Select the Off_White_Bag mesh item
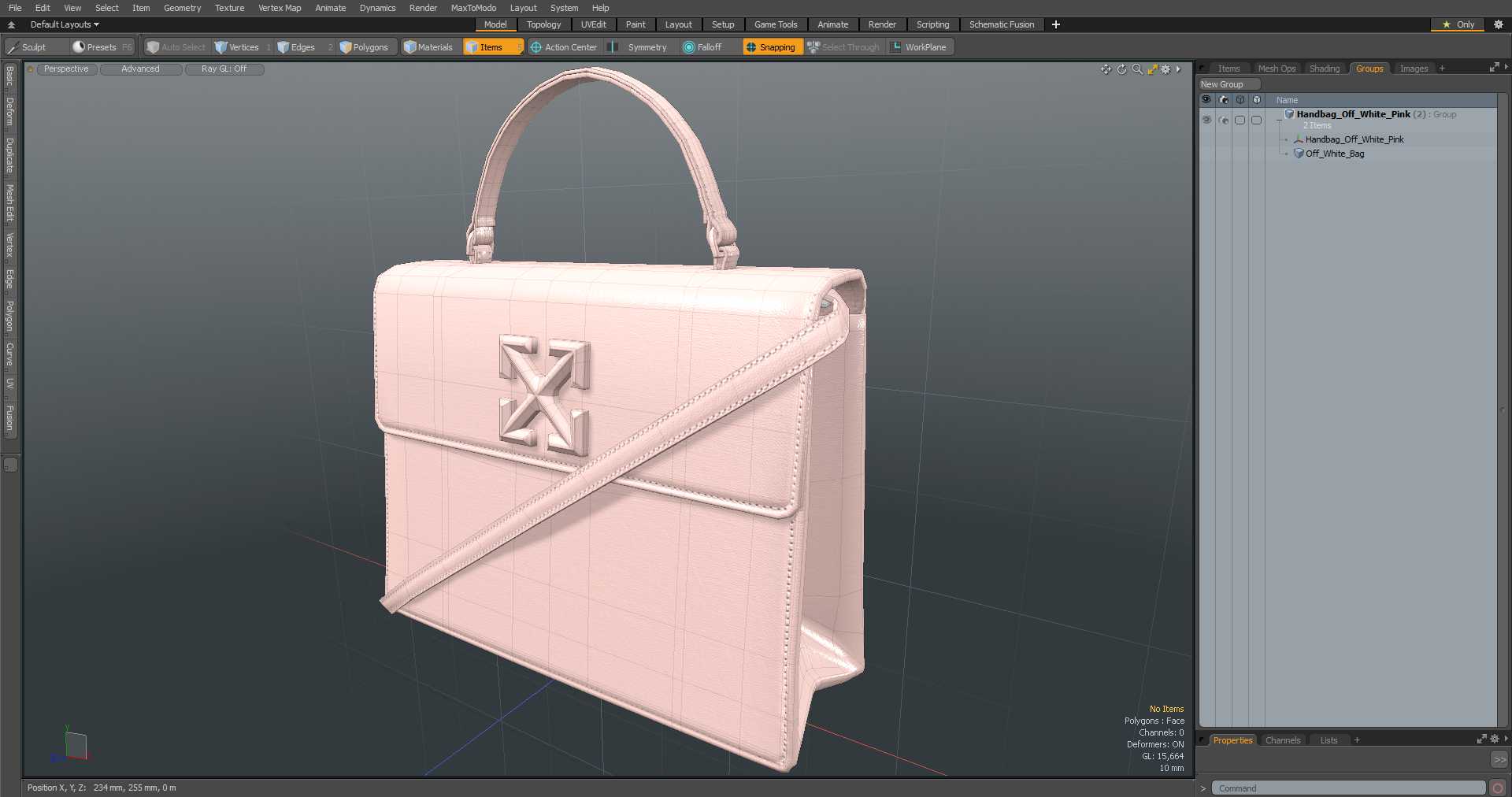The width and height of the screenshot is (1512, 797). coord(1335,154)
